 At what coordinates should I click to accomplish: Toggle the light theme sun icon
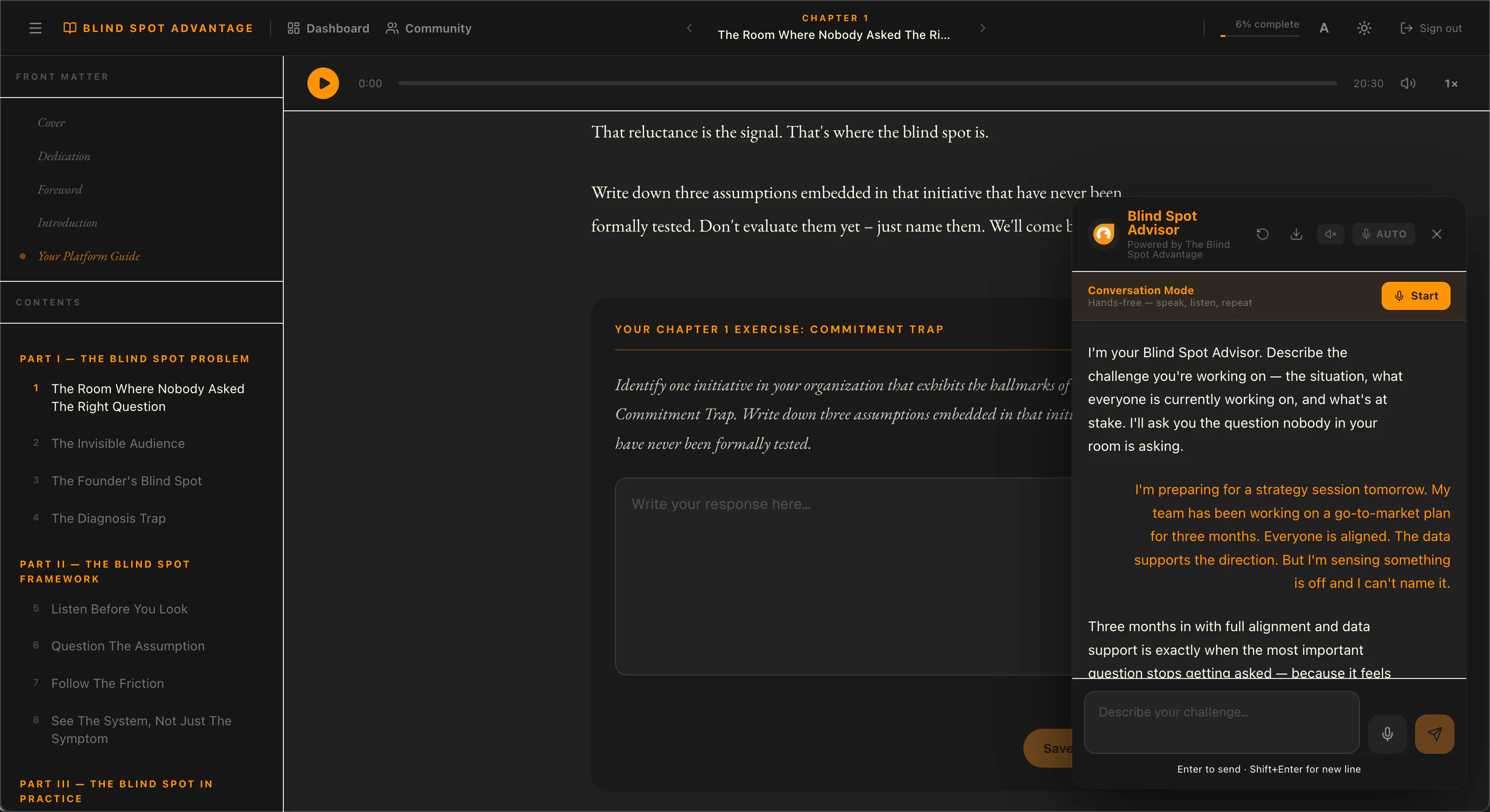click(x=1364, y=28)
